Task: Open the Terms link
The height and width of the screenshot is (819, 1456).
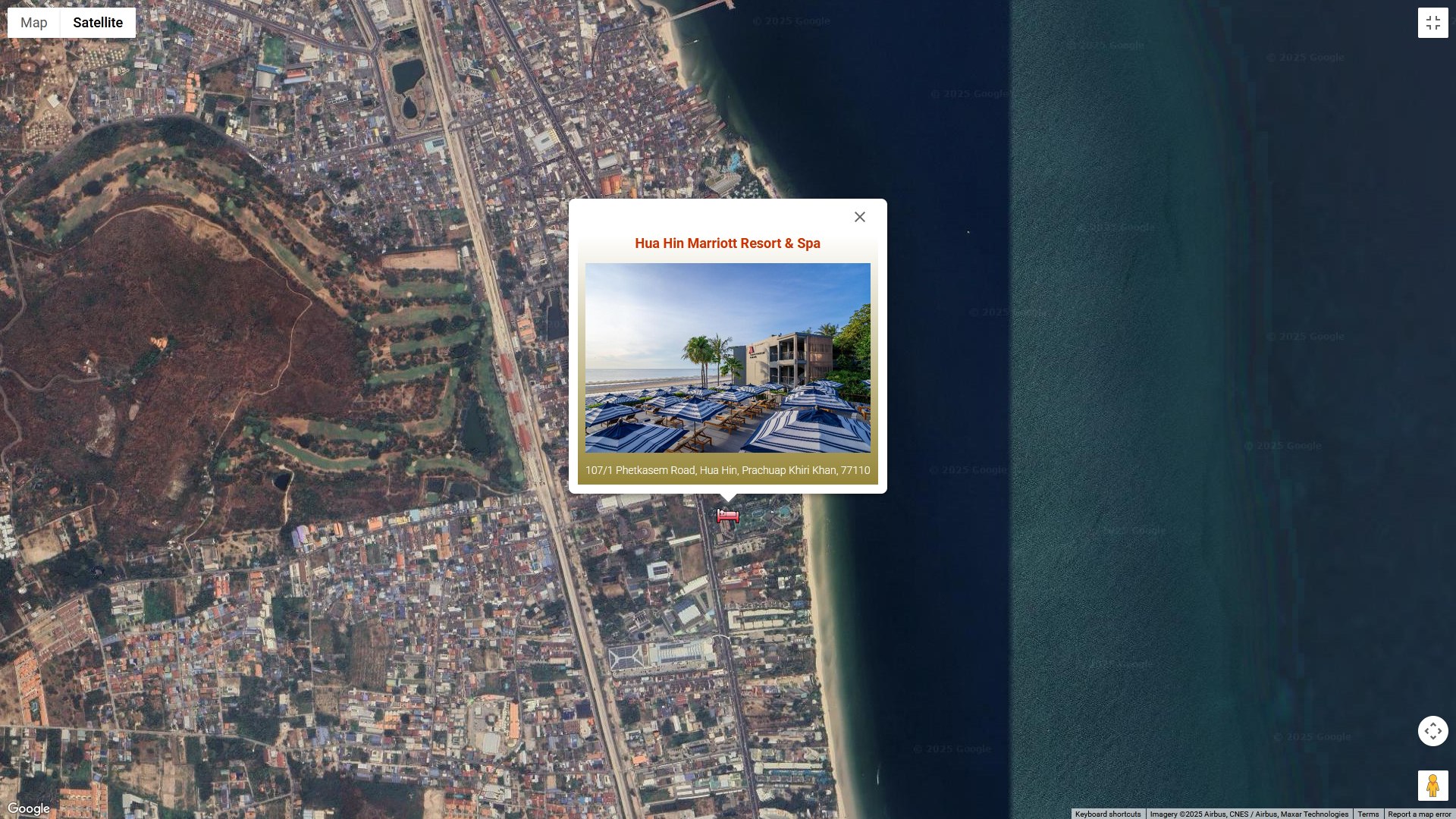Action: click(1368, 814)
